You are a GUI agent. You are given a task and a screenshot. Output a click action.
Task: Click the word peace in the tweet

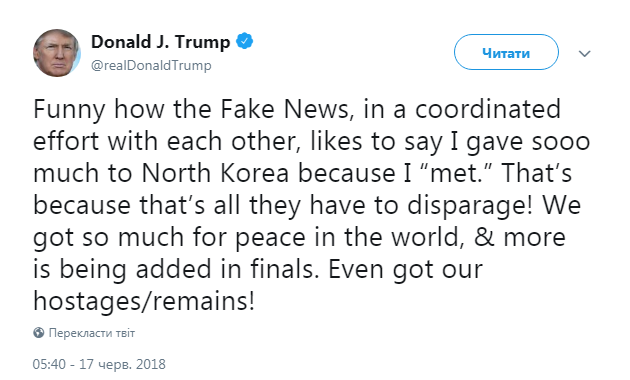270,238
